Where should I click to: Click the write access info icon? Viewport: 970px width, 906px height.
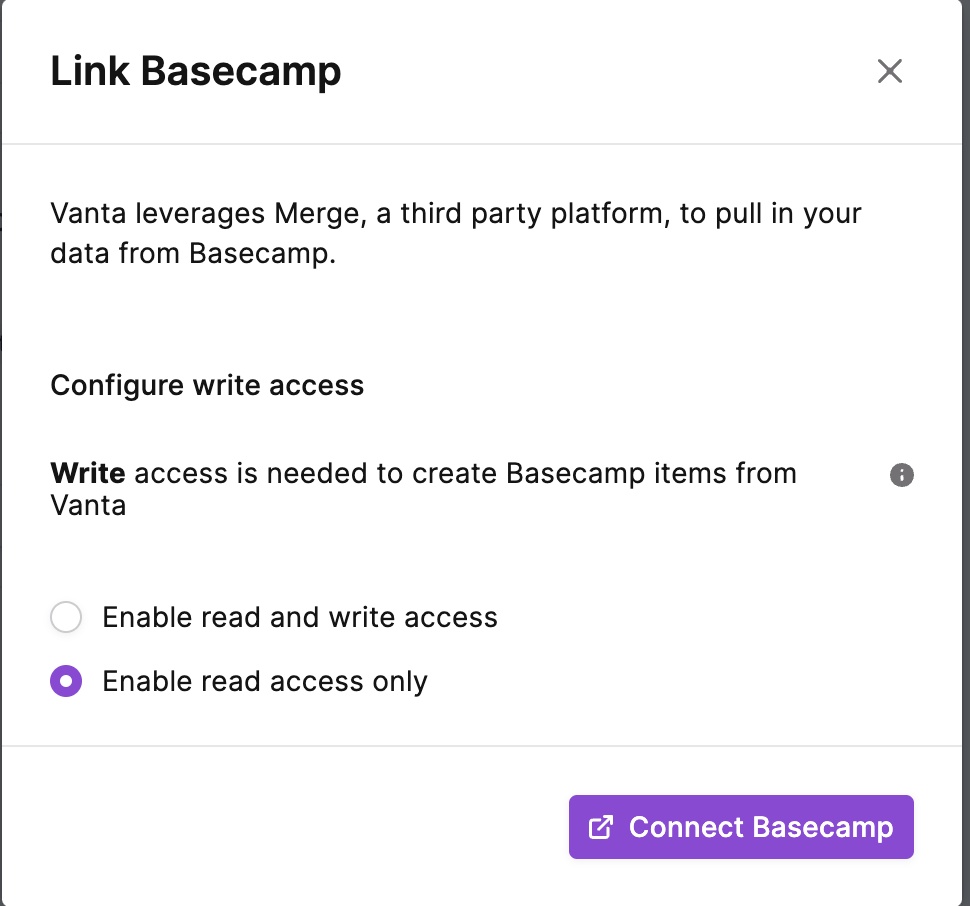(901, 475)
